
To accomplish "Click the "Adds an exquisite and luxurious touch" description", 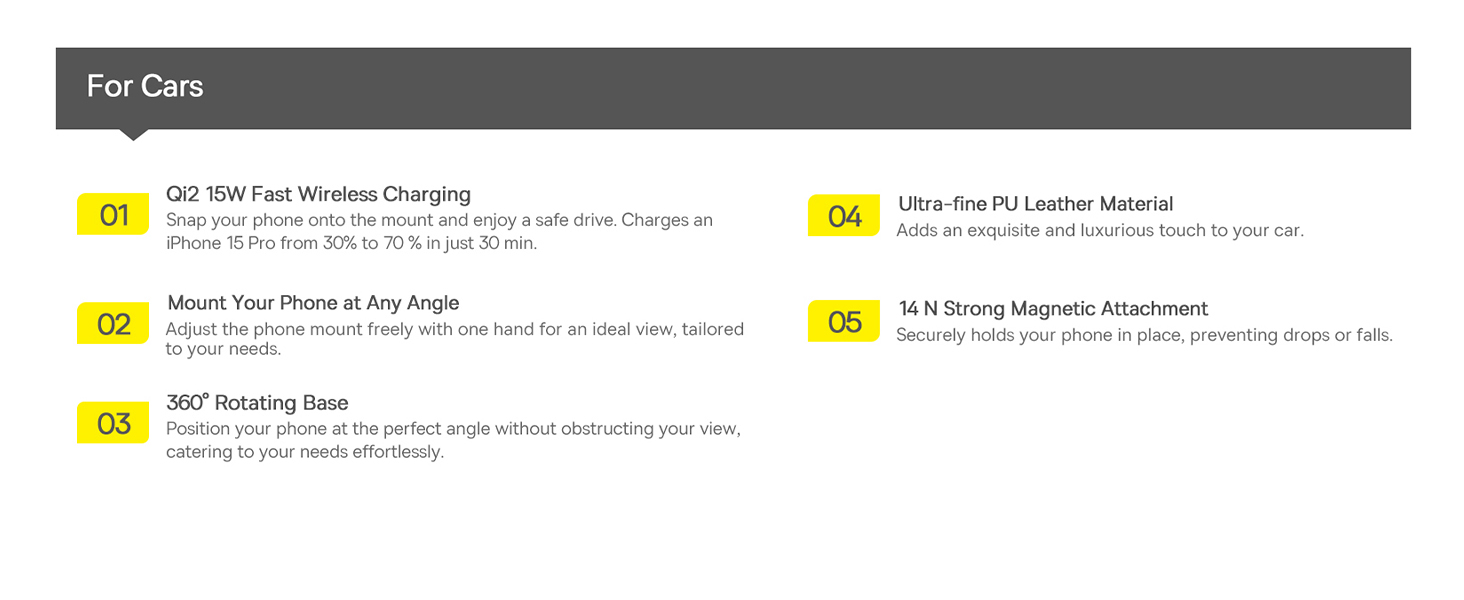I will point(1100,231).
